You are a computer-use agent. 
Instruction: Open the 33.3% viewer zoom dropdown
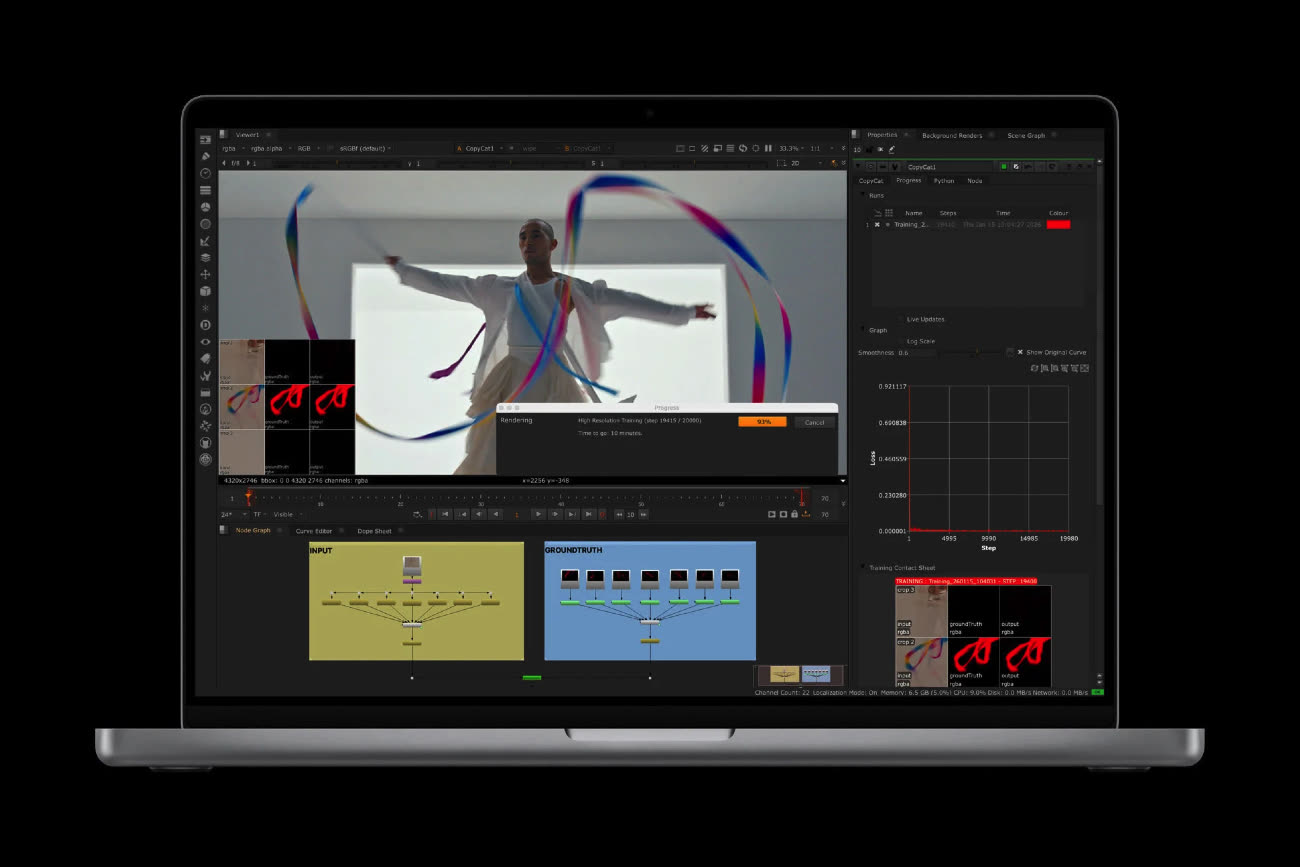pos(791,148)
